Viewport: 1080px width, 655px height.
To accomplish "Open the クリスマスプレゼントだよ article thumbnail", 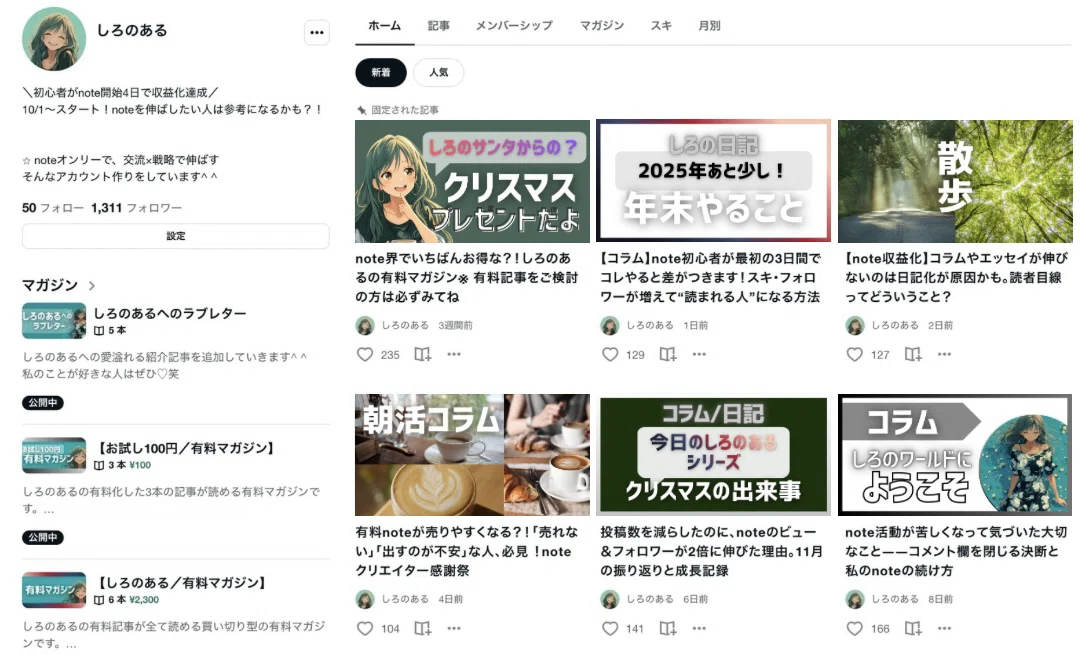I will (x=472, y=181).
